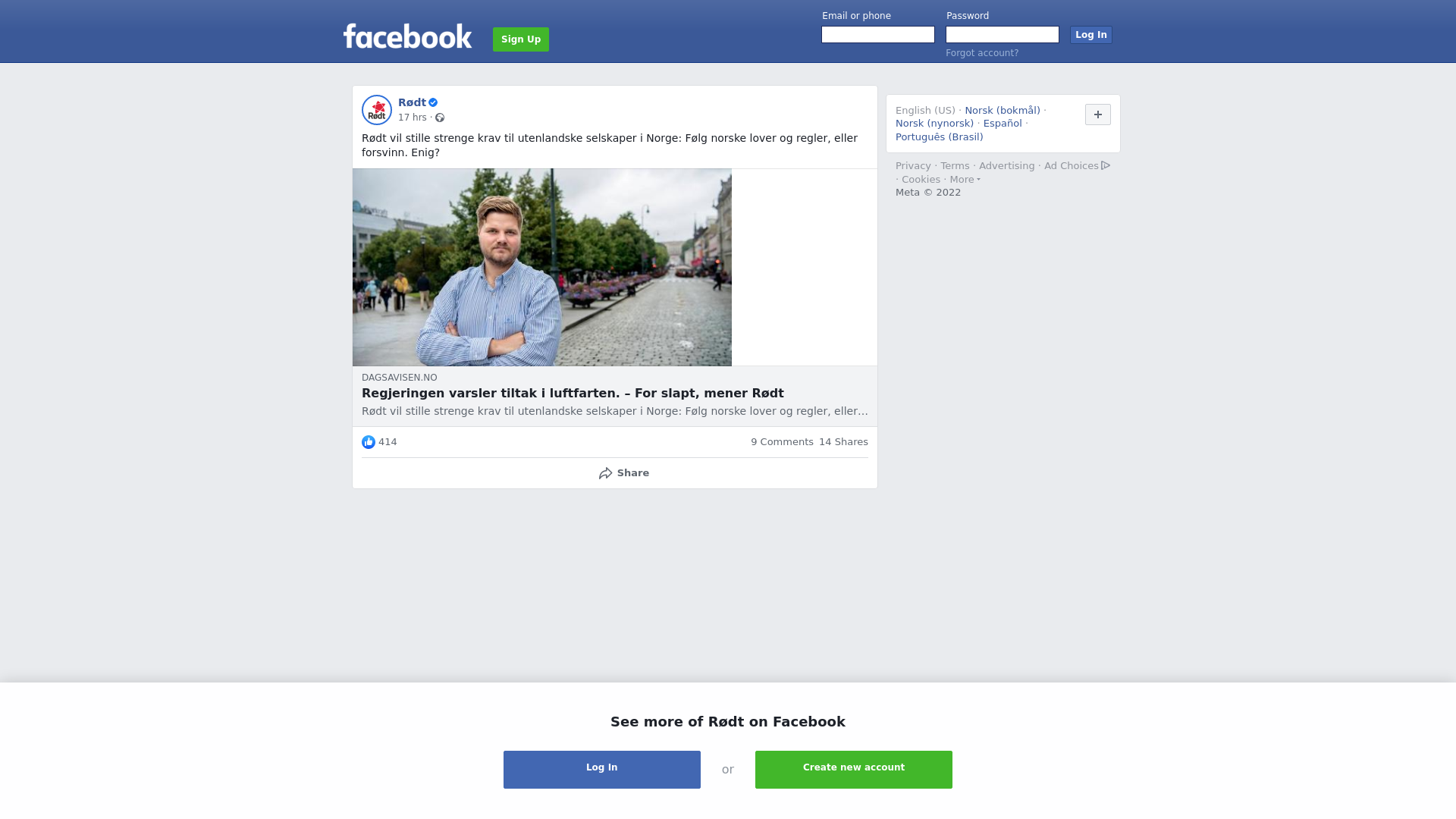Click the public globe privacy icon
This screenshot has height=819, width=1456.
pos(440,118)
